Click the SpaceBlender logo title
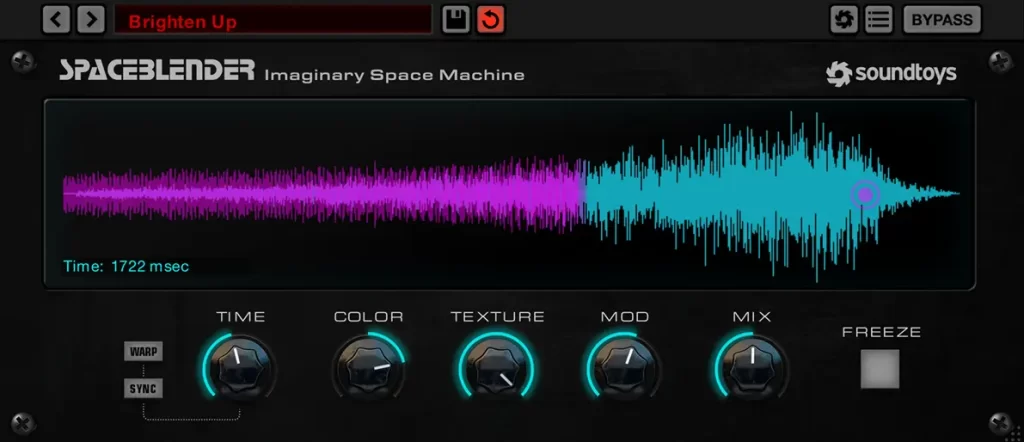 [156, 72]
